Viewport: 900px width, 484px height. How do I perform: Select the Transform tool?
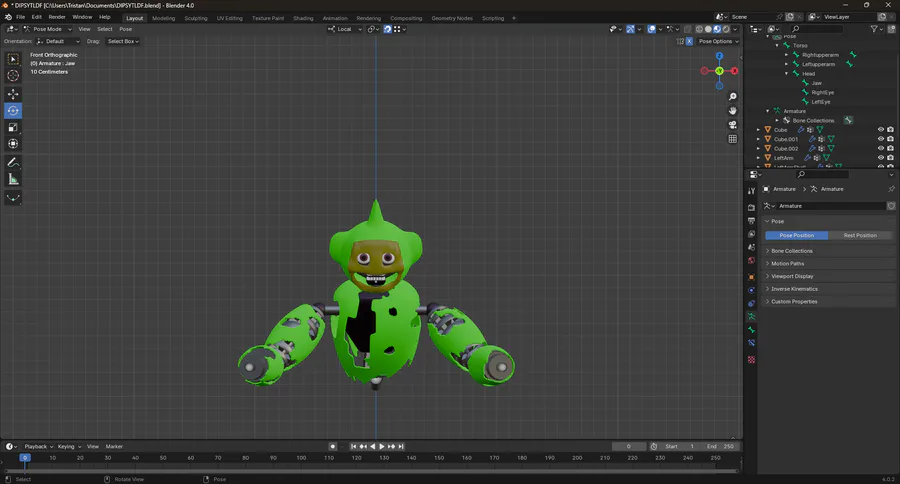(13, 144)
